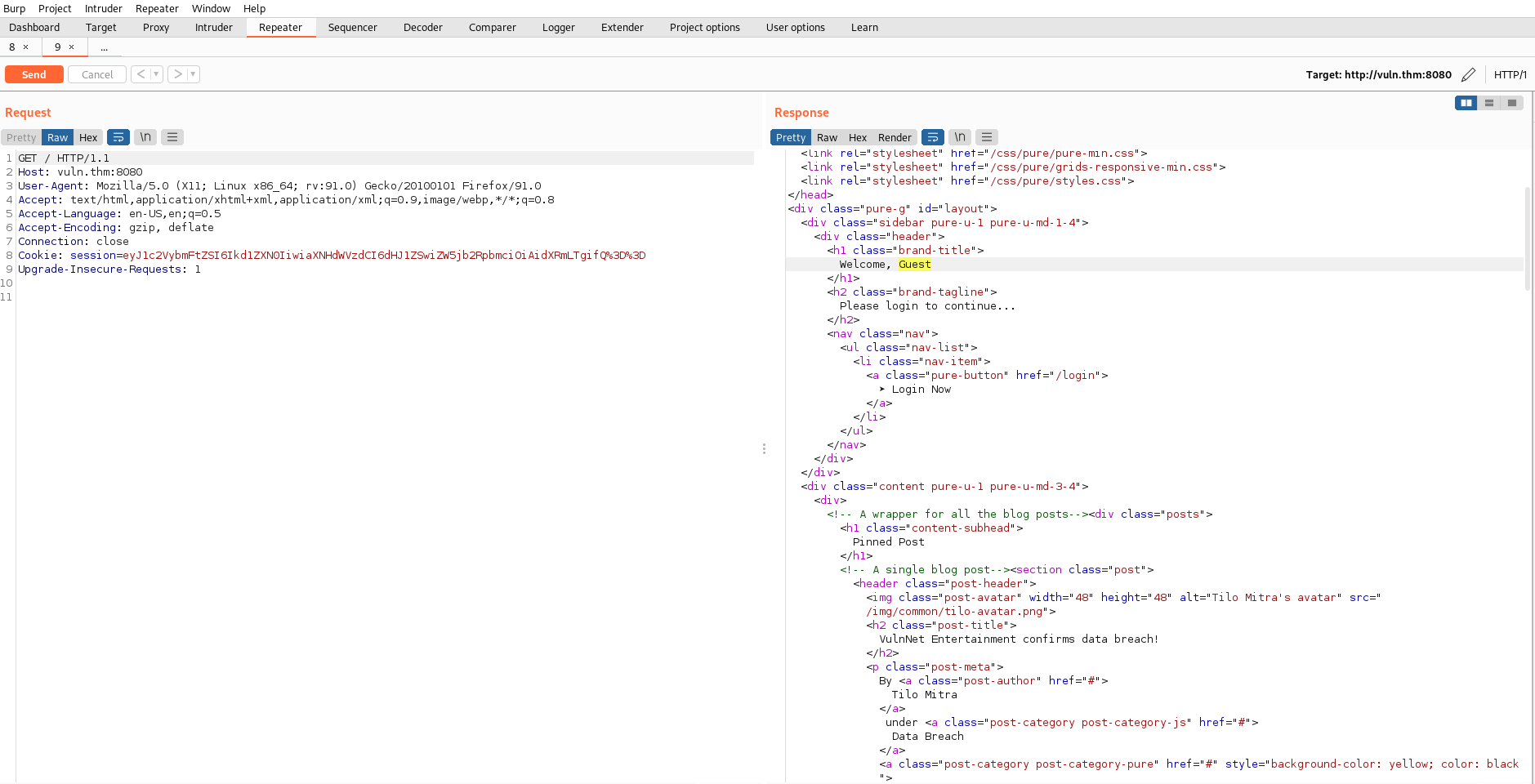This screenshot has height=784, width=1535.
Task: Go back to previous request history
Action: pyautogui.click(x=141, y=74)
